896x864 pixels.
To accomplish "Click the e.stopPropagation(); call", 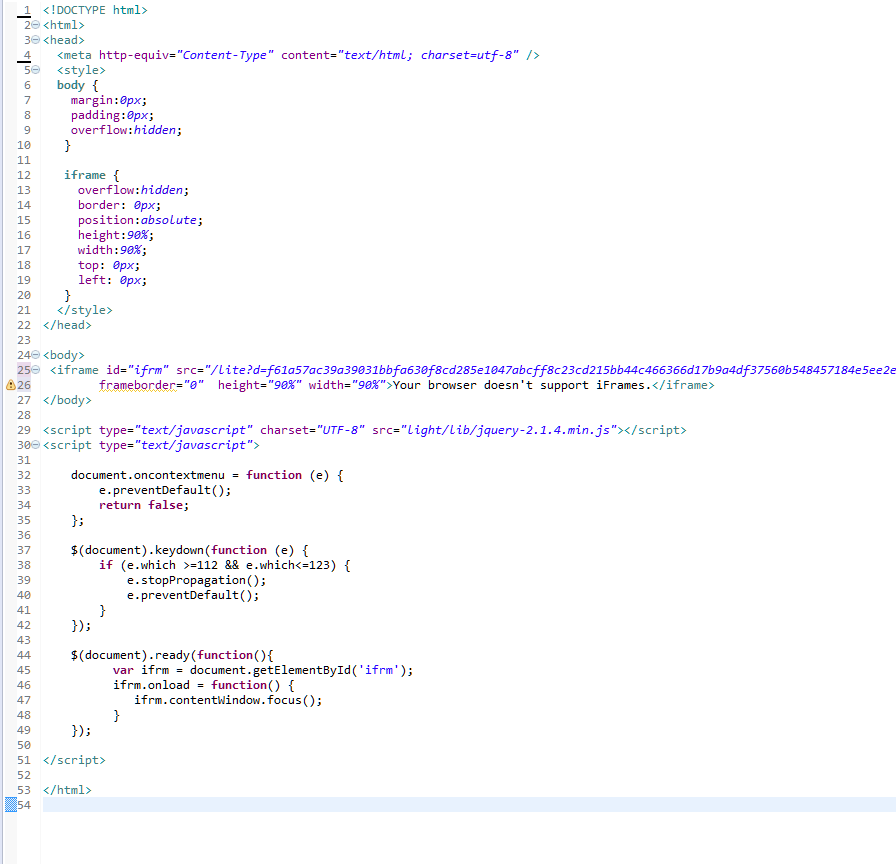I will click(x=196, y=581).
